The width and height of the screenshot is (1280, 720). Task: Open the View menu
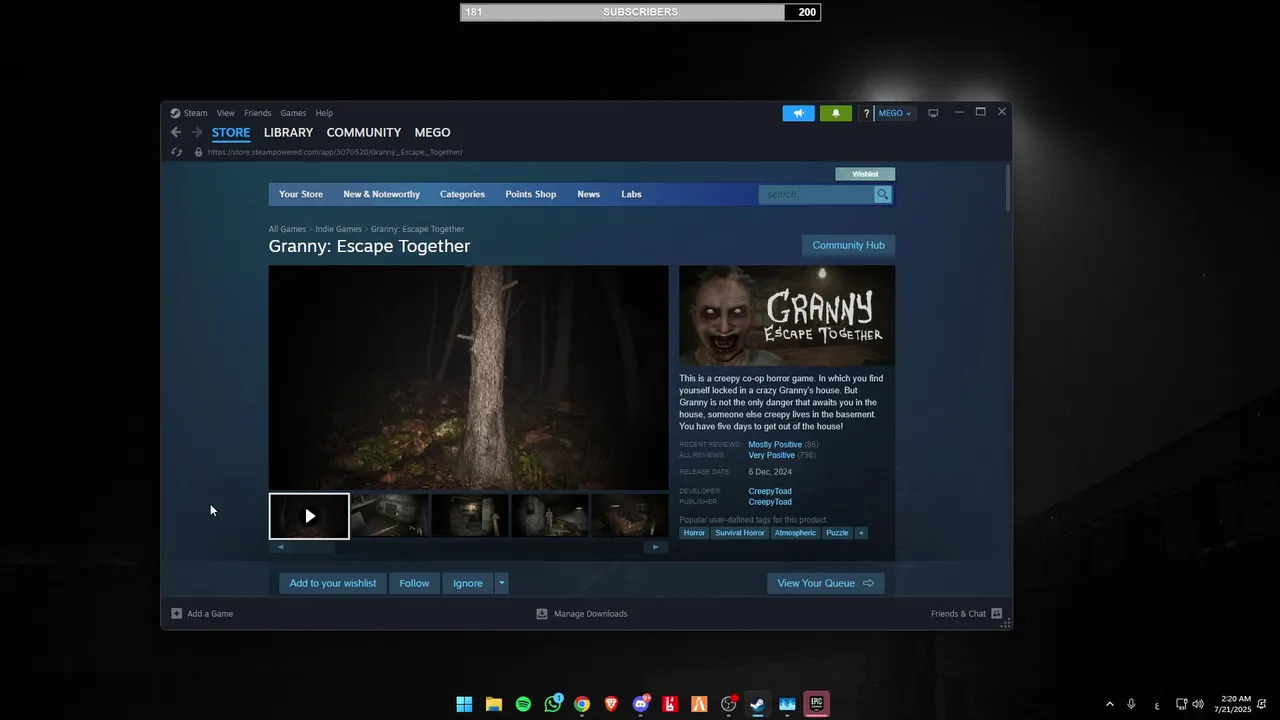click(226, 113)
